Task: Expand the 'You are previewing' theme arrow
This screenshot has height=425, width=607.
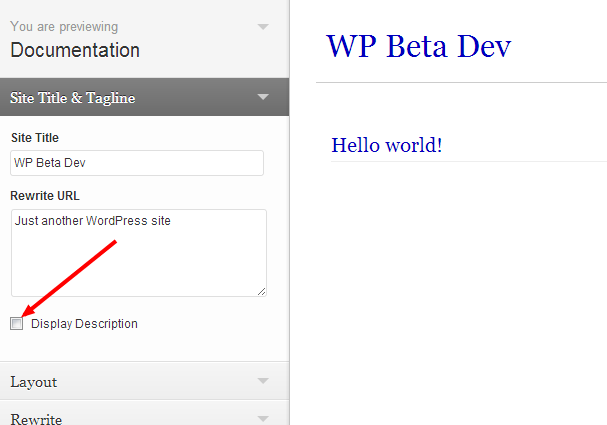Action: 263,27
